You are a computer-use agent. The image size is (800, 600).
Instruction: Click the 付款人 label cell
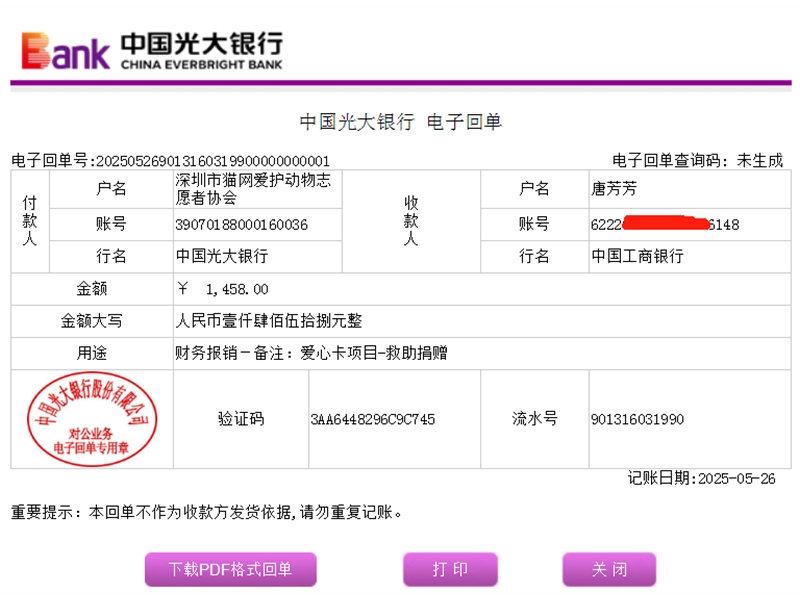pyautogui.click(x=30, y=221)
